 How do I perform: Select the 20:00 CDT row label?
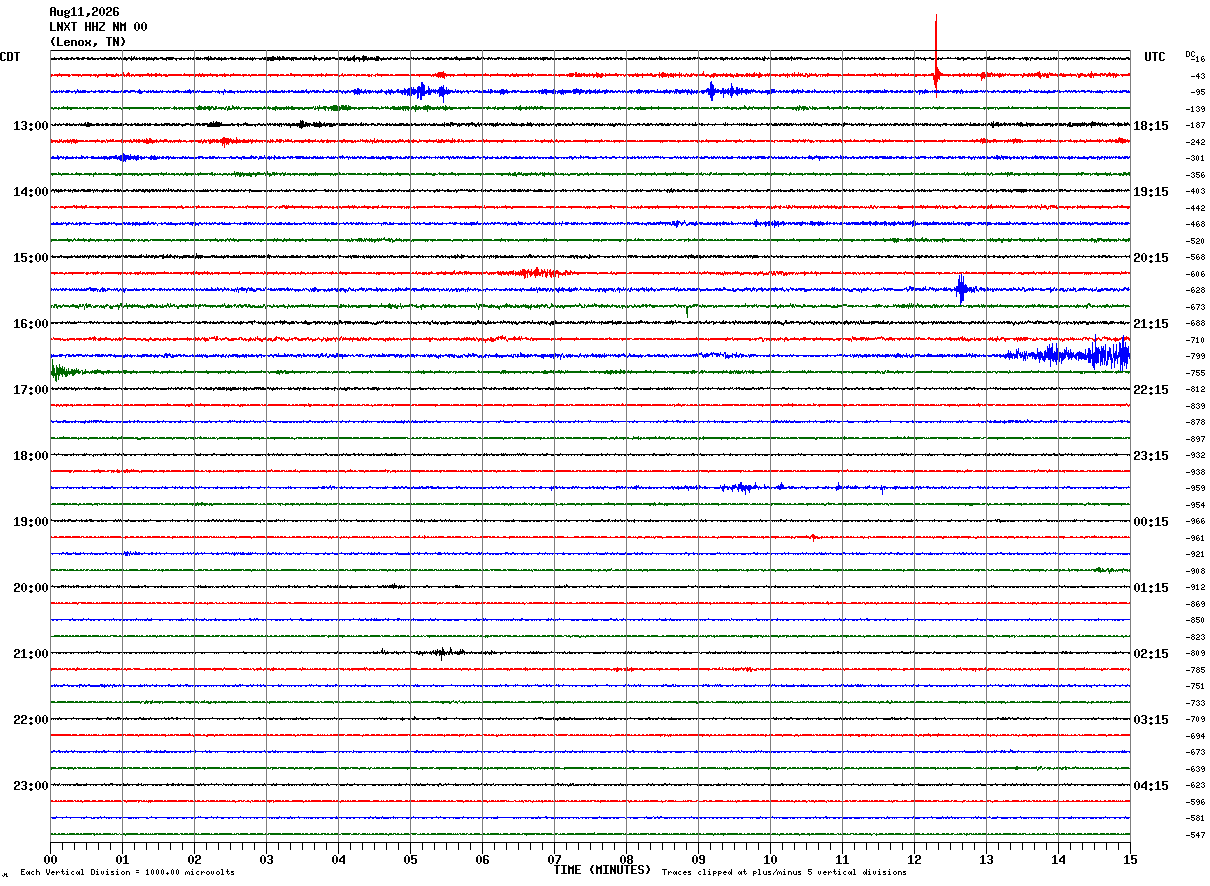[31, 588]
